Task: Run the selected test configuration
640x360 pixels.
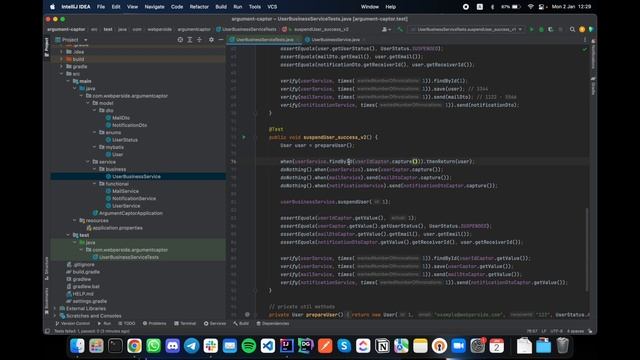Action: 531,29
